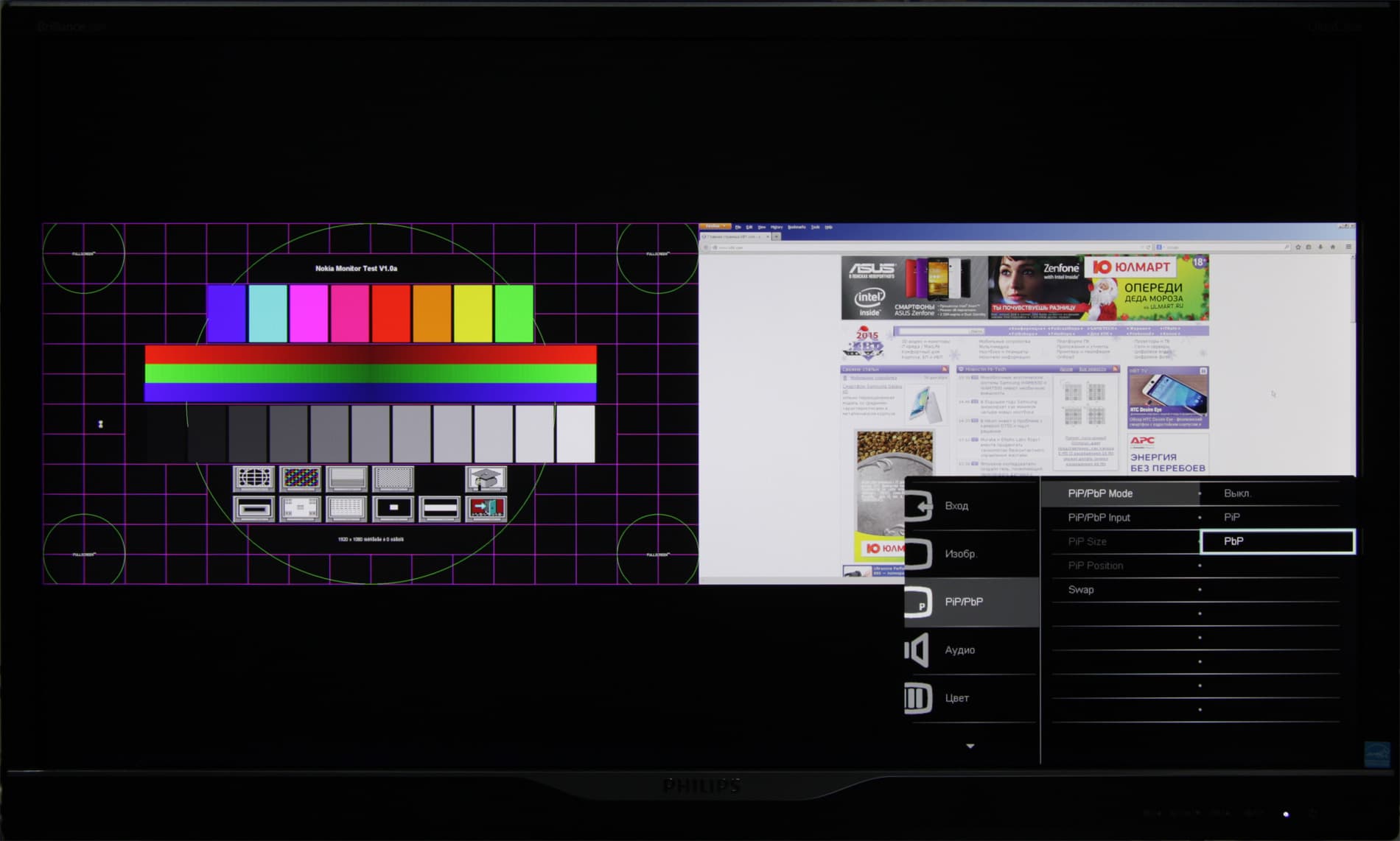The height and width of the screenshot is (841, 1400).
Task: Click the red color bar swatch
Action: 391,314
